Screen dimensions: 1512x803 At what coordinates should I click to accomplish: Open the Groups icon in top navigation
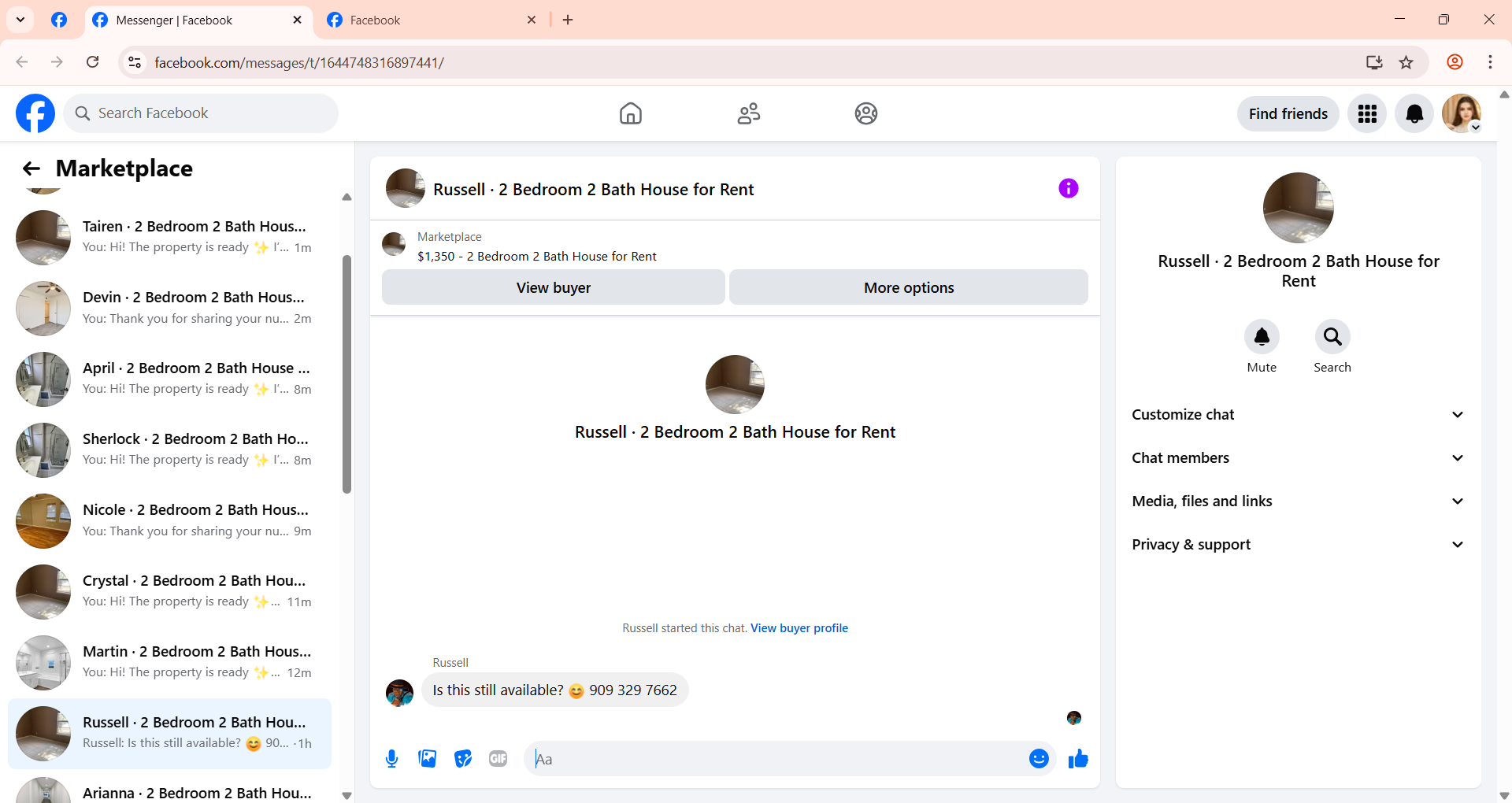tap(865, 113)
